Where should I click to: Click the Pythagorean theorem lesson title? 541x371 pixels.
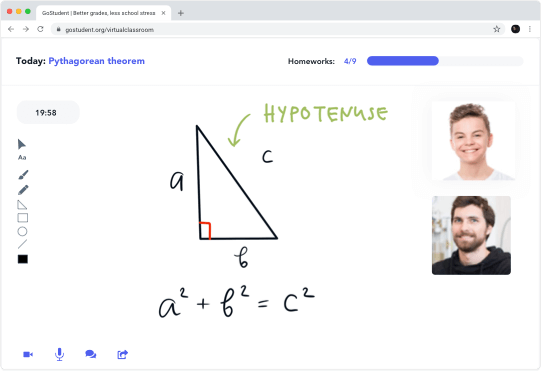click(x=97, y=61)
